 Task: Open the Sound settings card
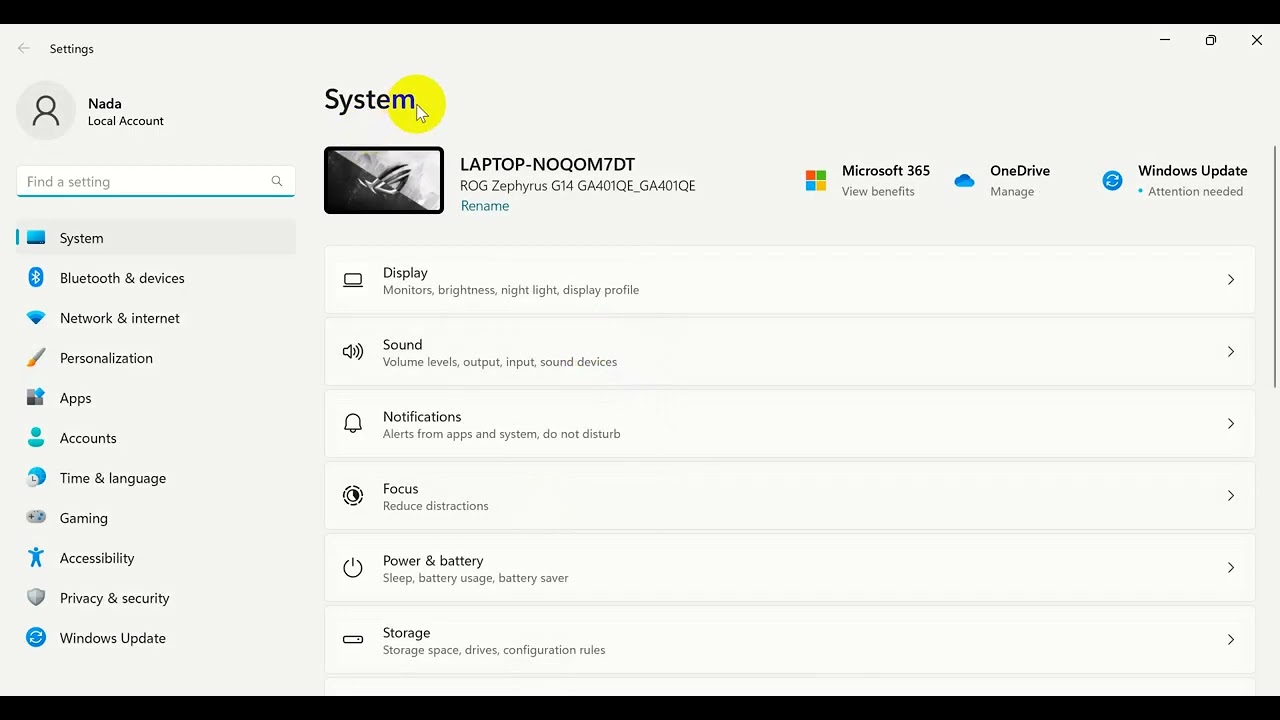pyautogui.click(x=790, y=352)
